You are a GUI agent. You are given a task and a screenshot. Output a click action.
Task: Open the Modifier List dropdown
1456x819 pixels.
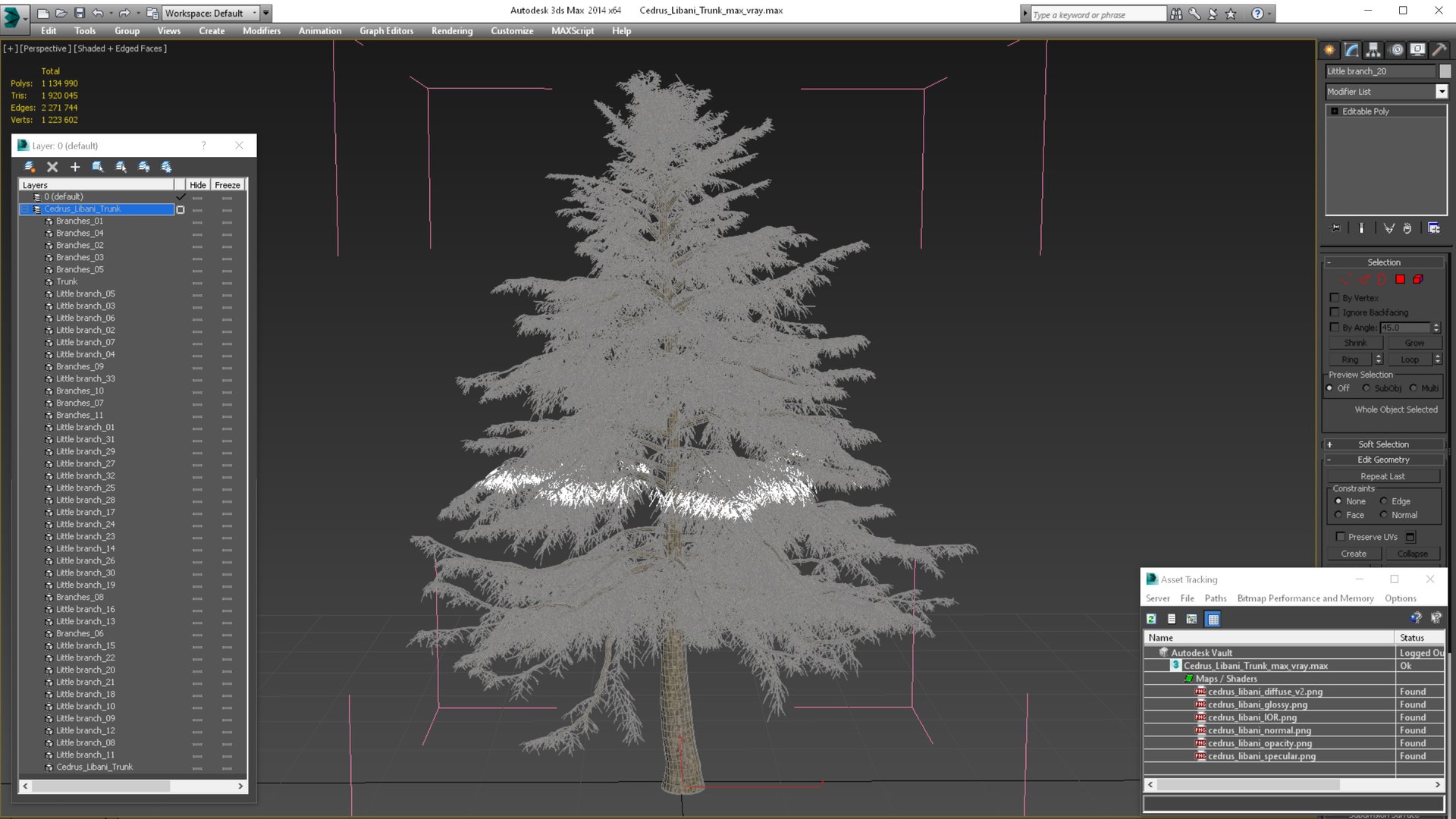point(1441,91)
